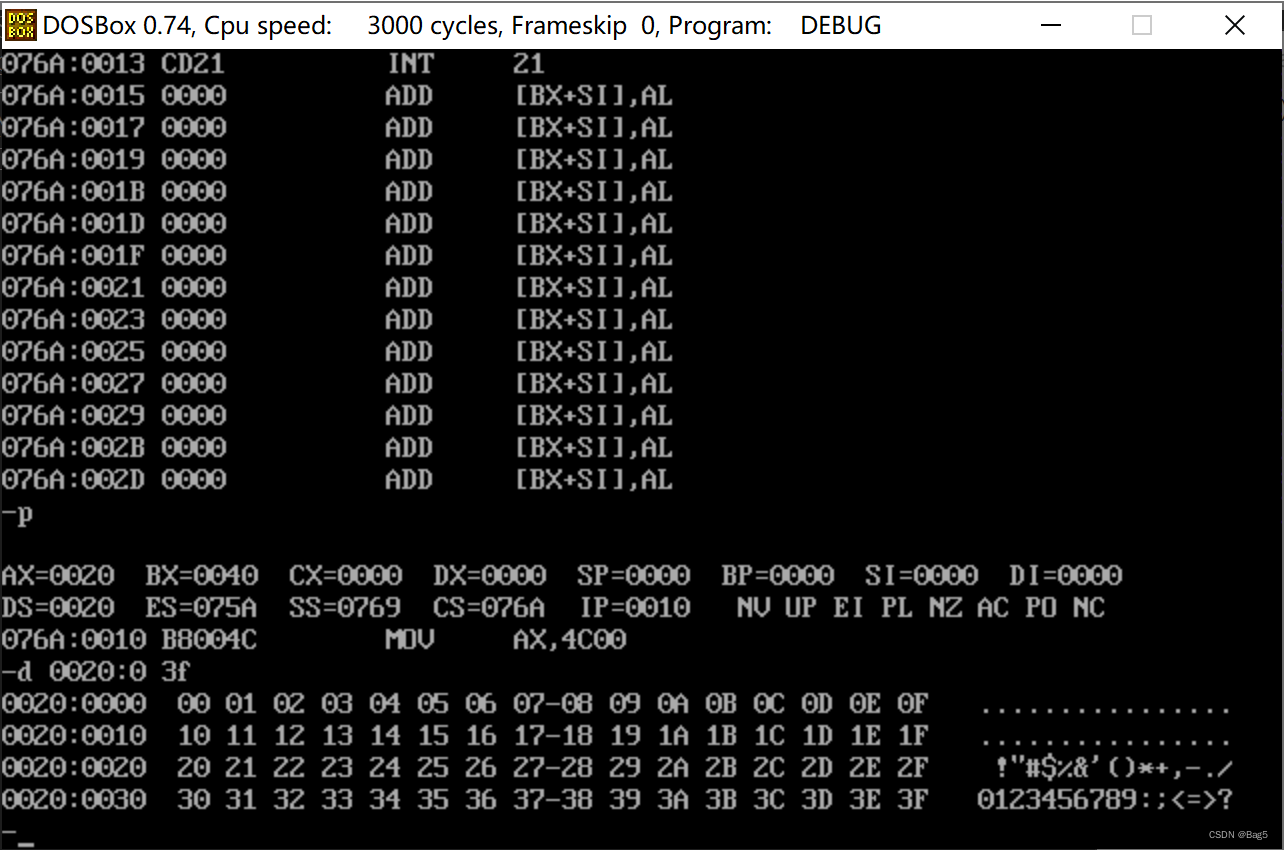Click the DI=0000 register value
The width and height of the screenshot is (1284, 850).
click(1066, 576)
